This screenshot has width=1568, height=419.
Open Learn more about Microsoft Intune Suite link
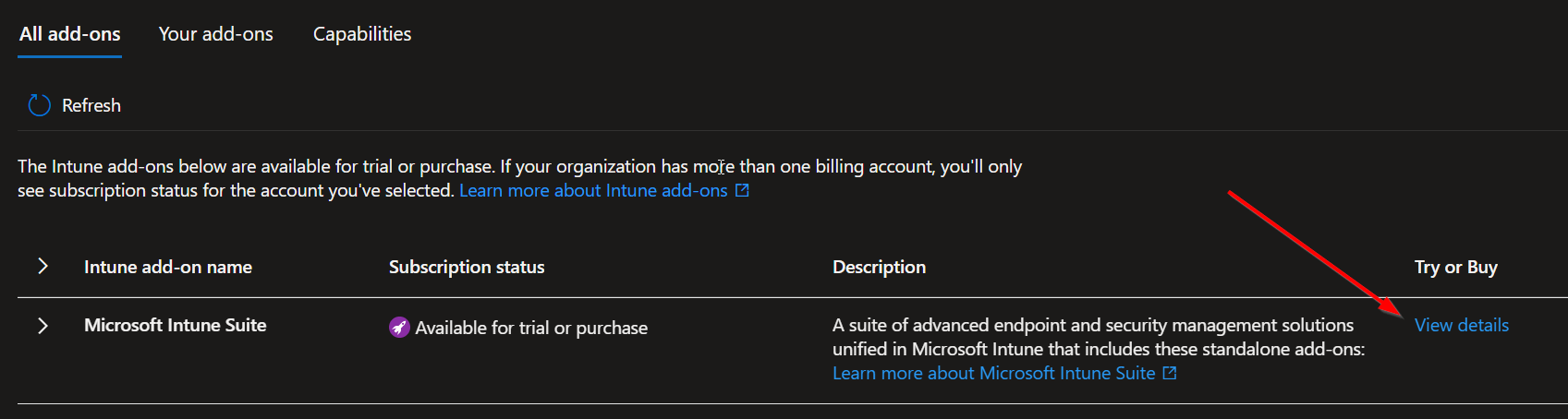tap(993, 374)
